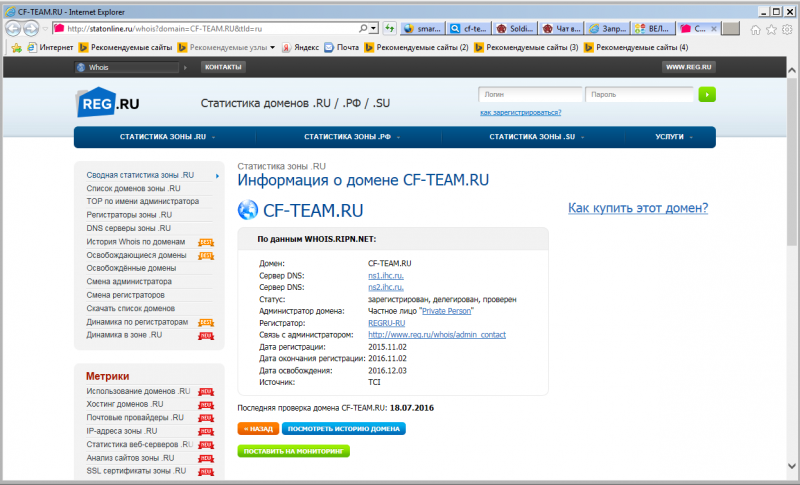
Task: Open Сводная статистика зоны .RU sidebar item
Action: point(140,175)
